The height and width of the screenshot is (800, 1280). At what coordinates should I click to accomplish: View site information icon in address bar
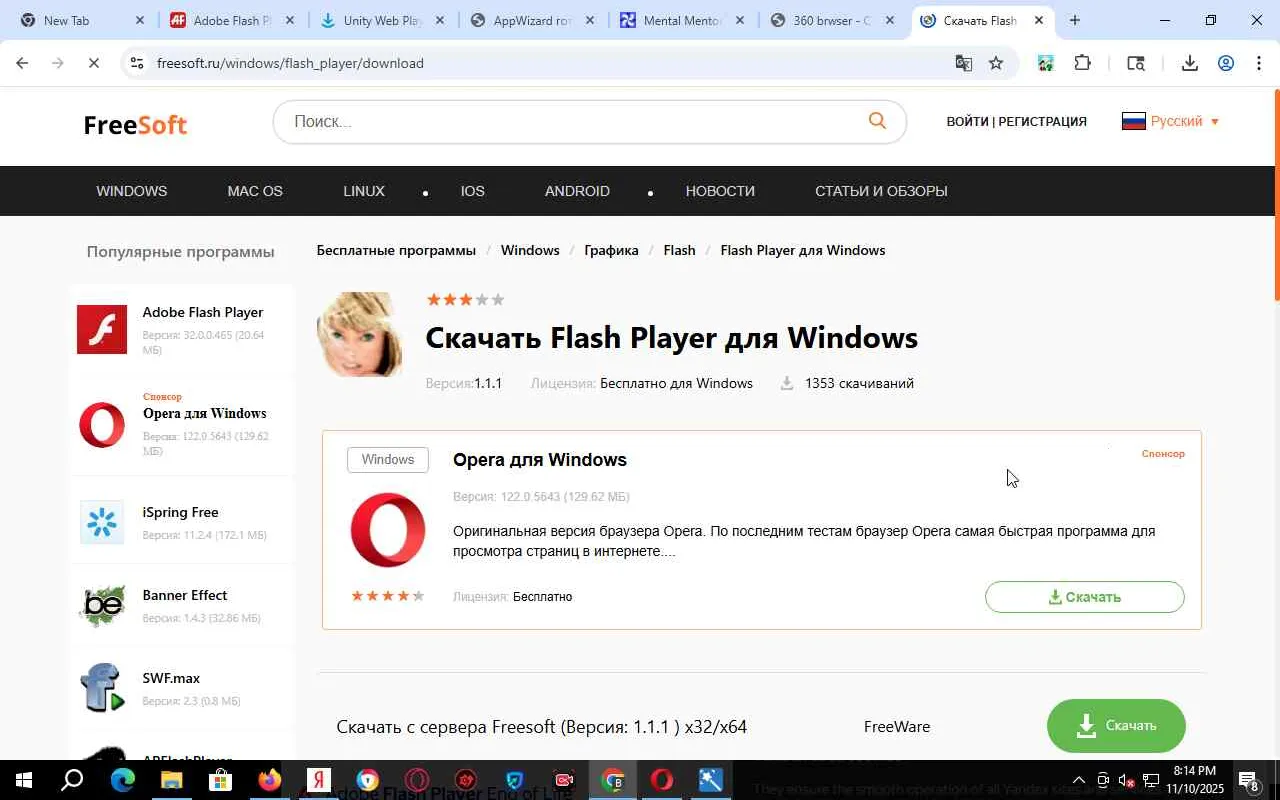pyautogui.click(x=137, y=63)
